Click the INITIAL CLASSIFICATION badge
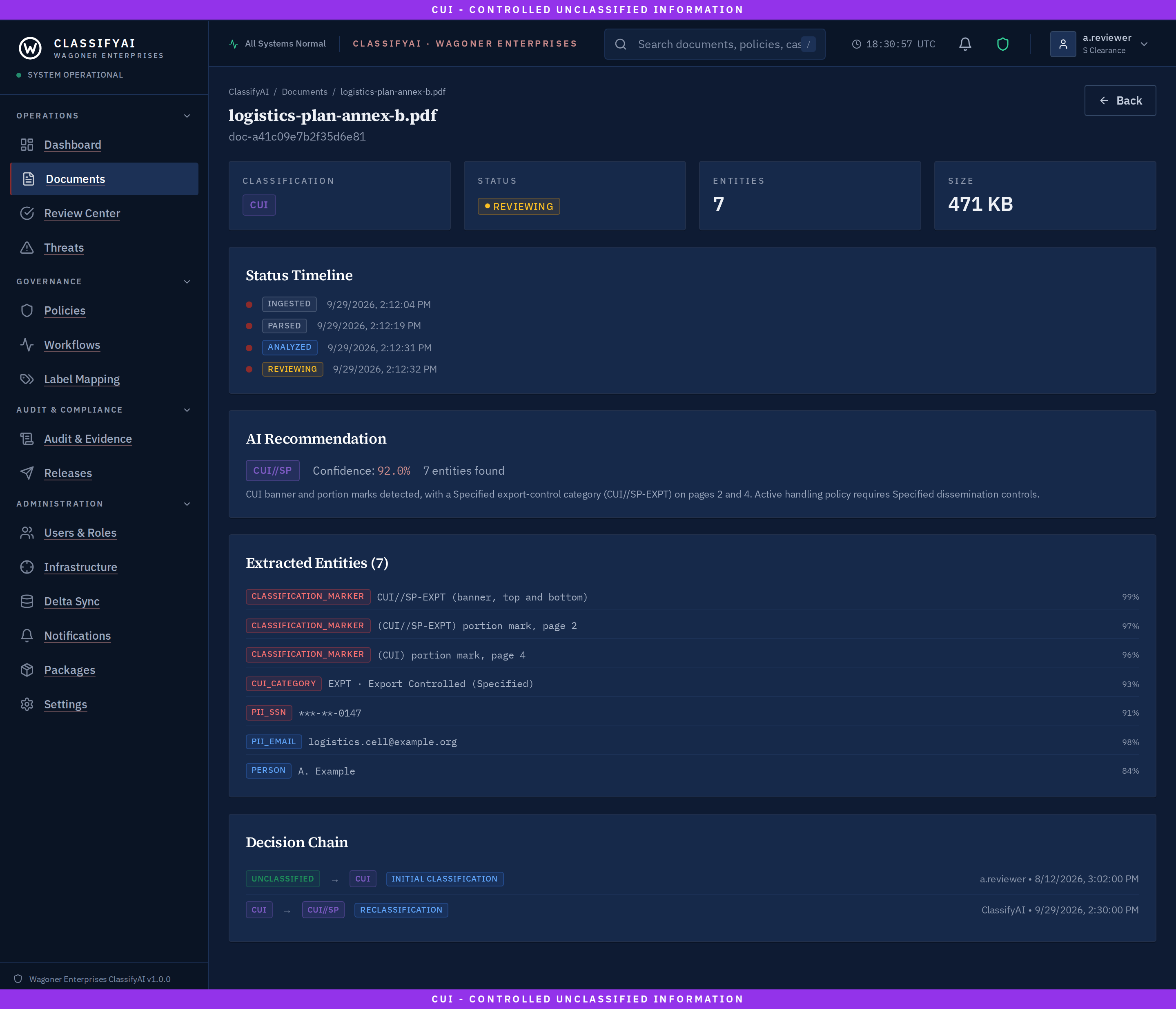This screenshot has width=1176, height=1009. click(x=444, y=879)
